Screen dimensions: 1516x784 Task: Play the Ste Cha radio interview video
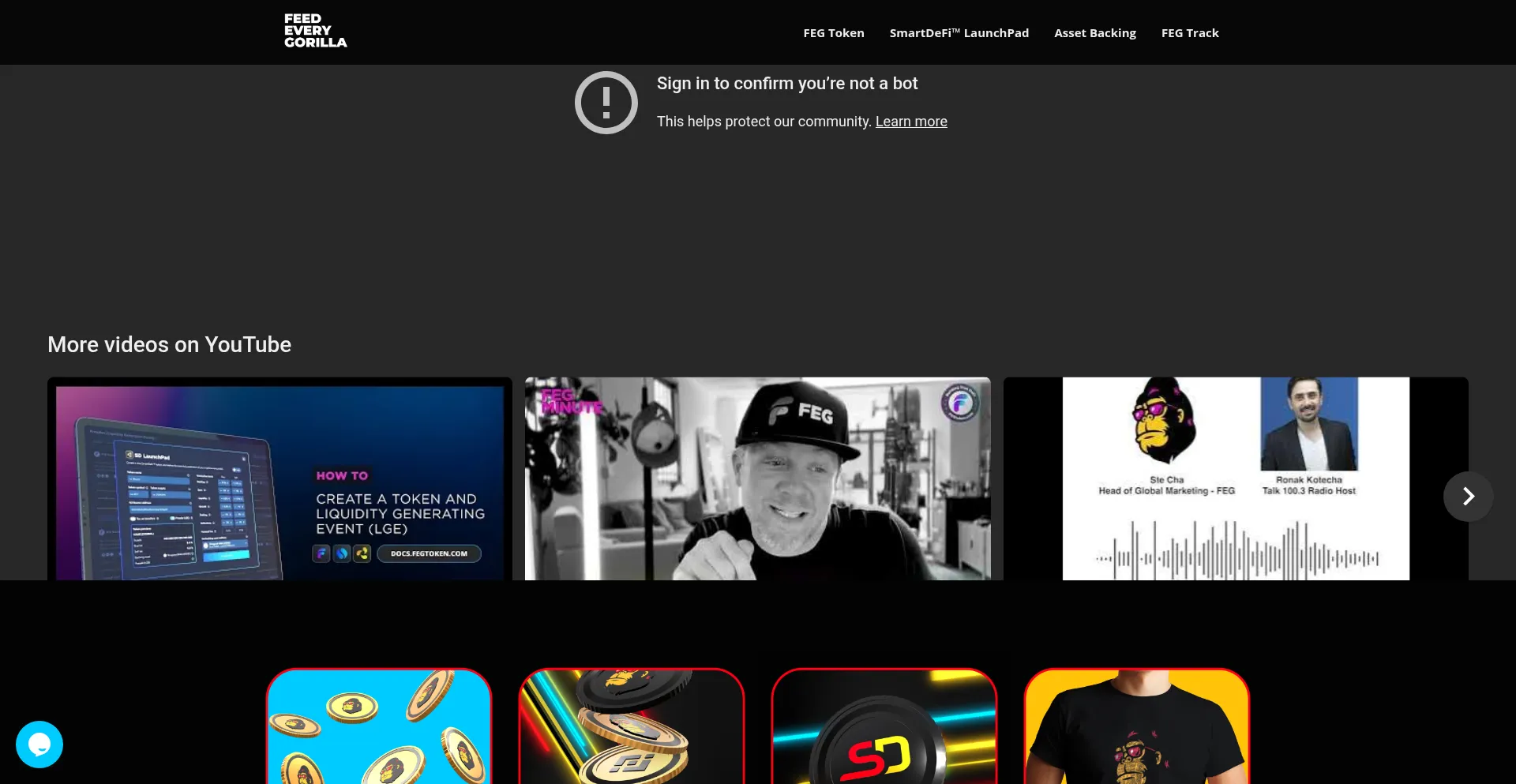(x=1235, y=478)
